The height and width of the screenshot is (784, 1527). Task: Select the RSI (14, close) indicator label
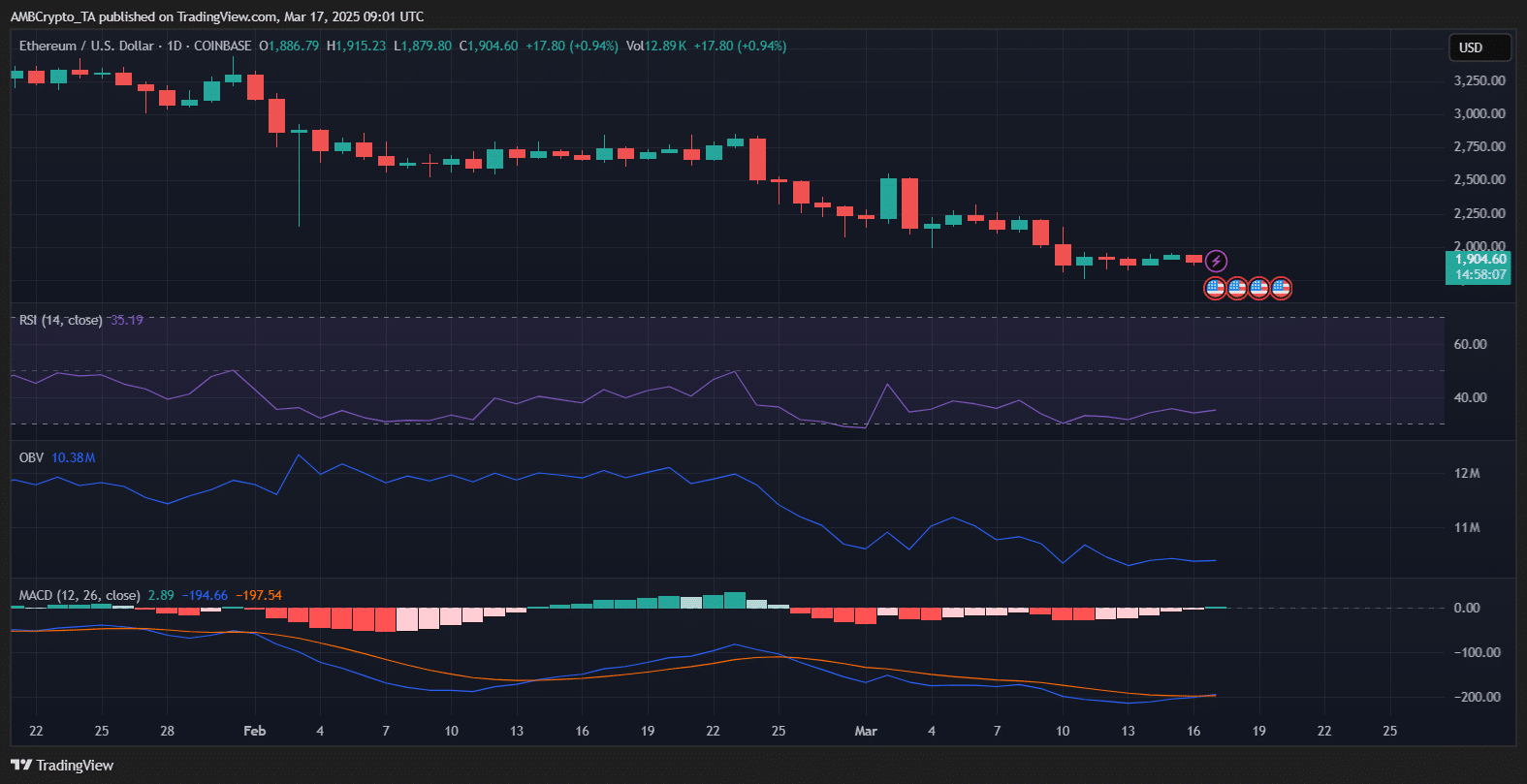60,320
